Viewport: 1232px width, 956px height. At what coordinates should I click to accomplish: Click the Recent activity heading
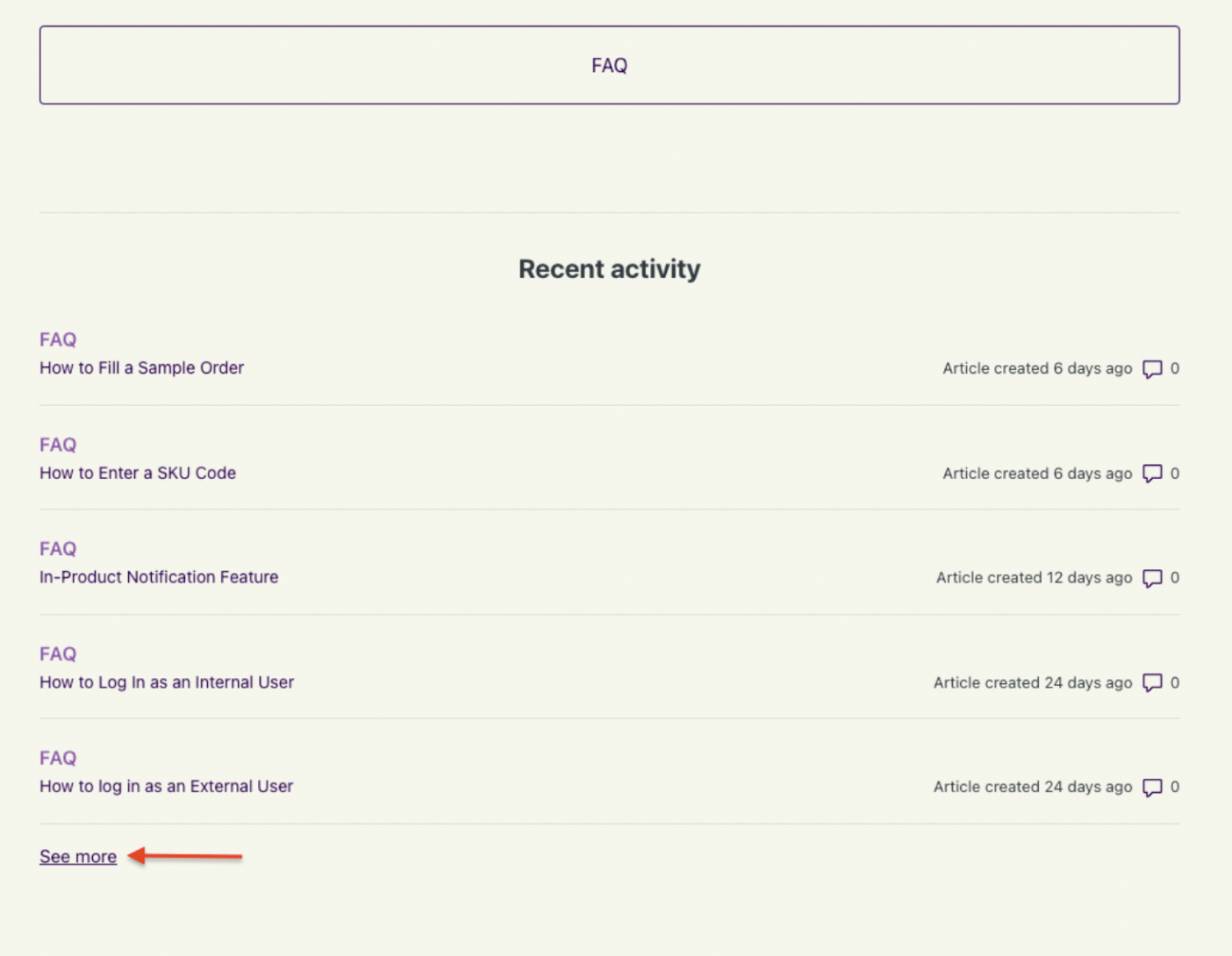[609, 269]
